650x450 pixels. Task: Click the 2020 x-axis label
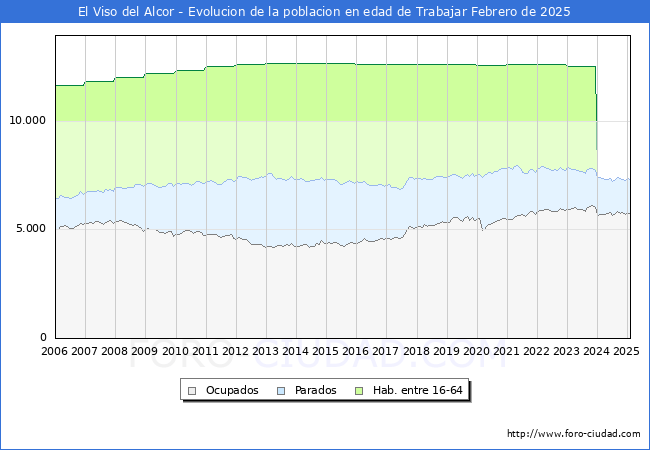476,351
